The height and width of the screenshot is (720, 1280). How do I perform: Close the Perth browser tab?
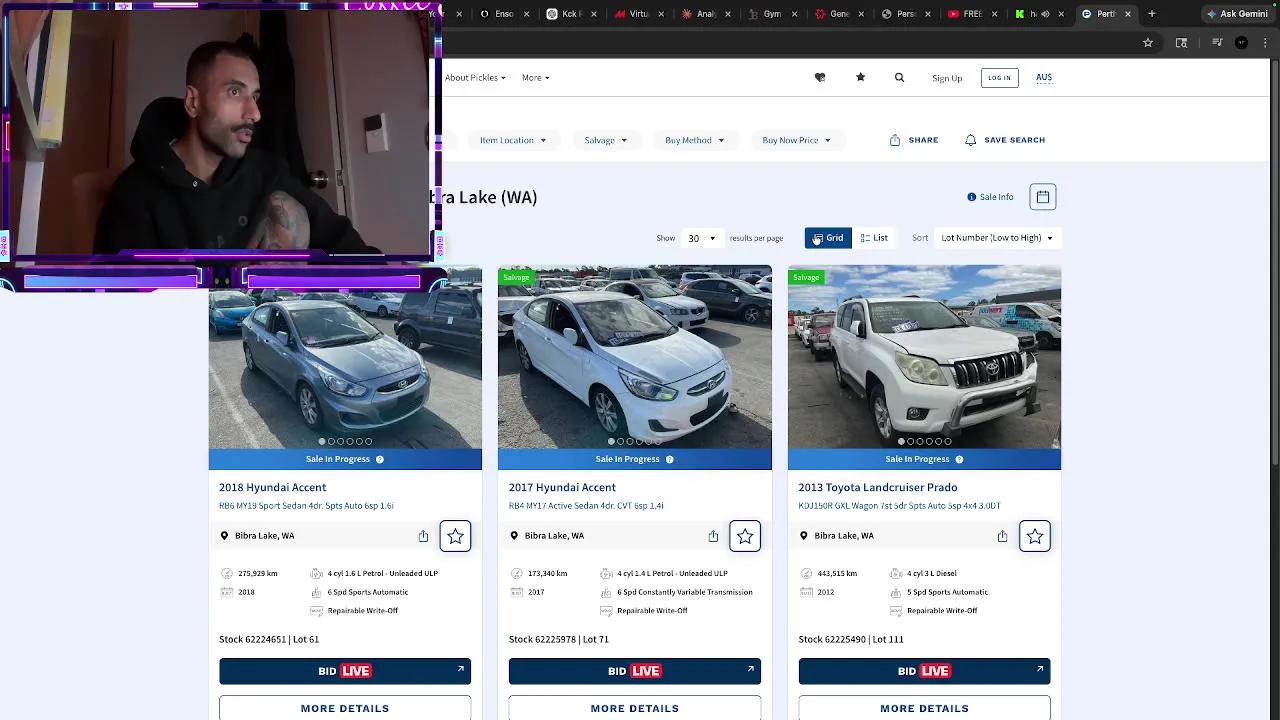1128,14
